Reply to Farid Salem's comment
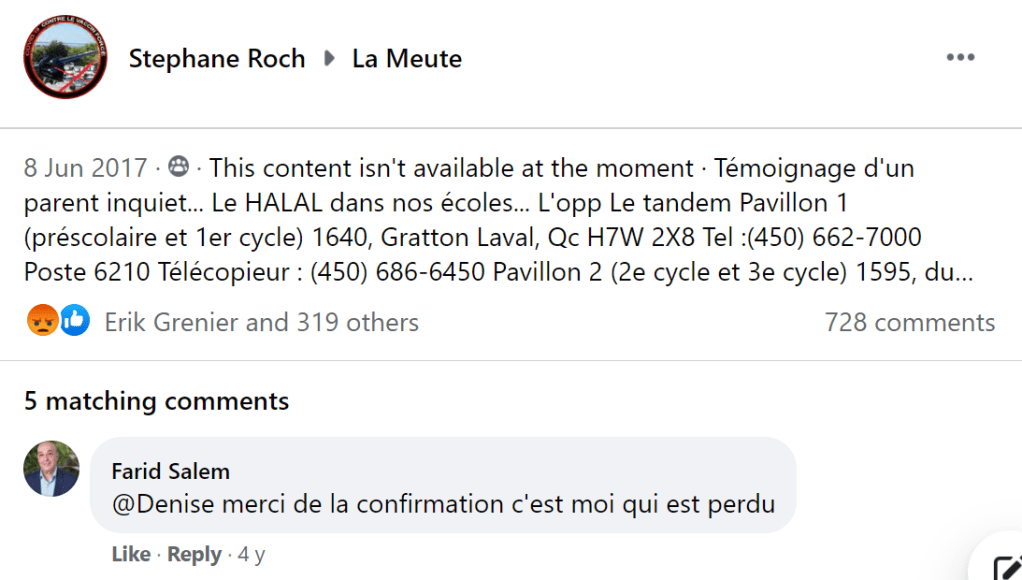 click(193, 554)
